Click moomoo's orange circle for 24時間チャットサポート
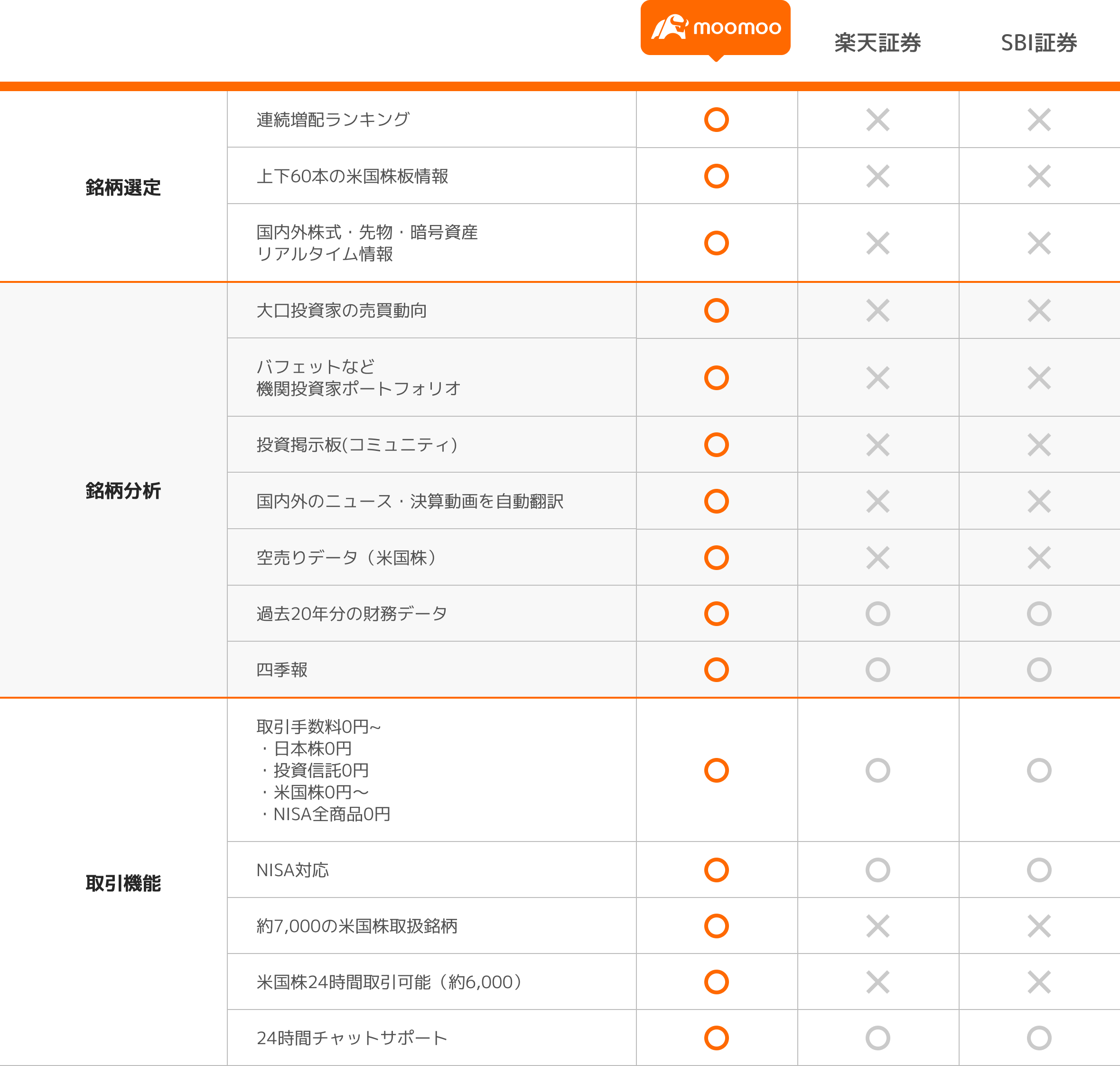The image size is (1120, 1066). [x=716, y=1038]
